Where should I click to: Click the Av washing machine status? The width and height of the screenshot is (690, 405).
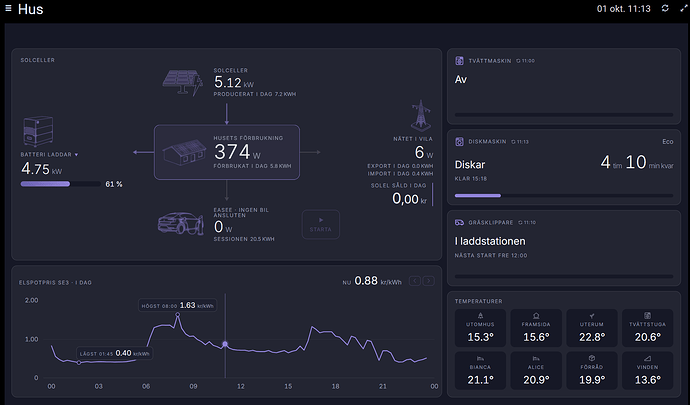(x=460, y=80)
